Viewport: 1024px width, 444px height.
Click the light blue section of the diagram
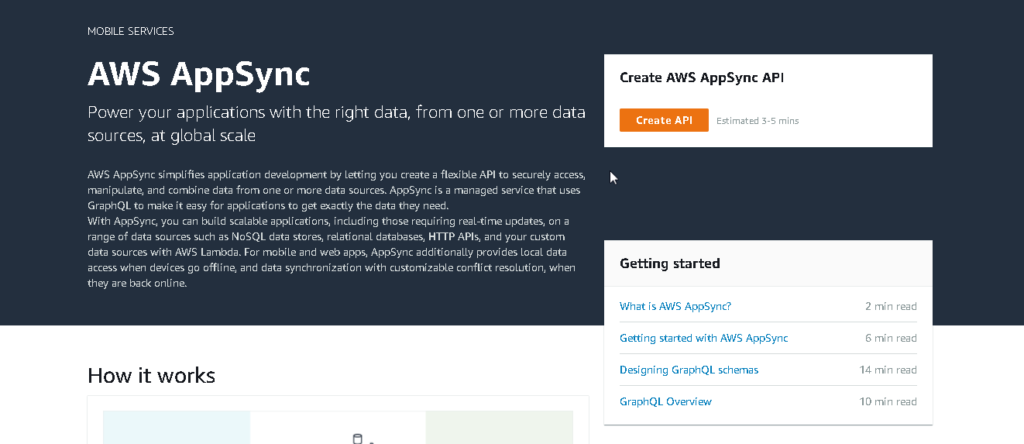[x=176, y=428]
